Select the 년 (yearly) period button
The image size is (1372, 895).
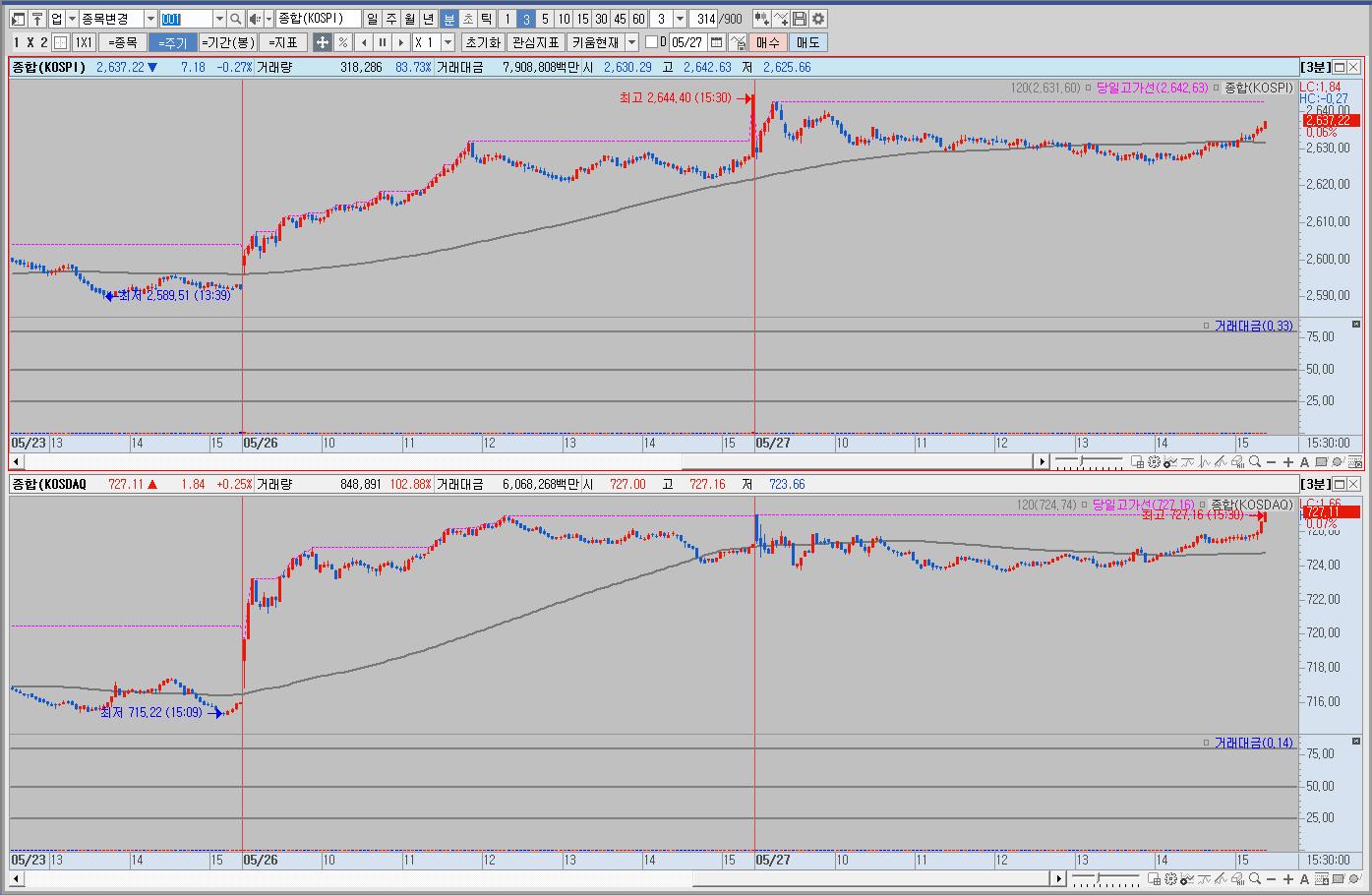(428, 19)
